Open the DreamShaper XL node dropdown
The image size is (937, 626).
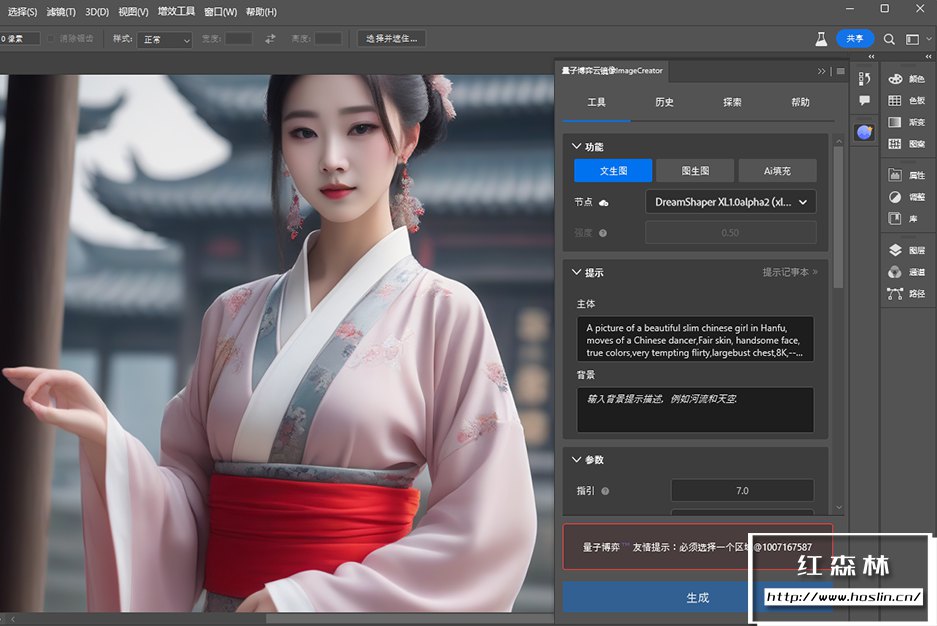click(x=730, y=202)
